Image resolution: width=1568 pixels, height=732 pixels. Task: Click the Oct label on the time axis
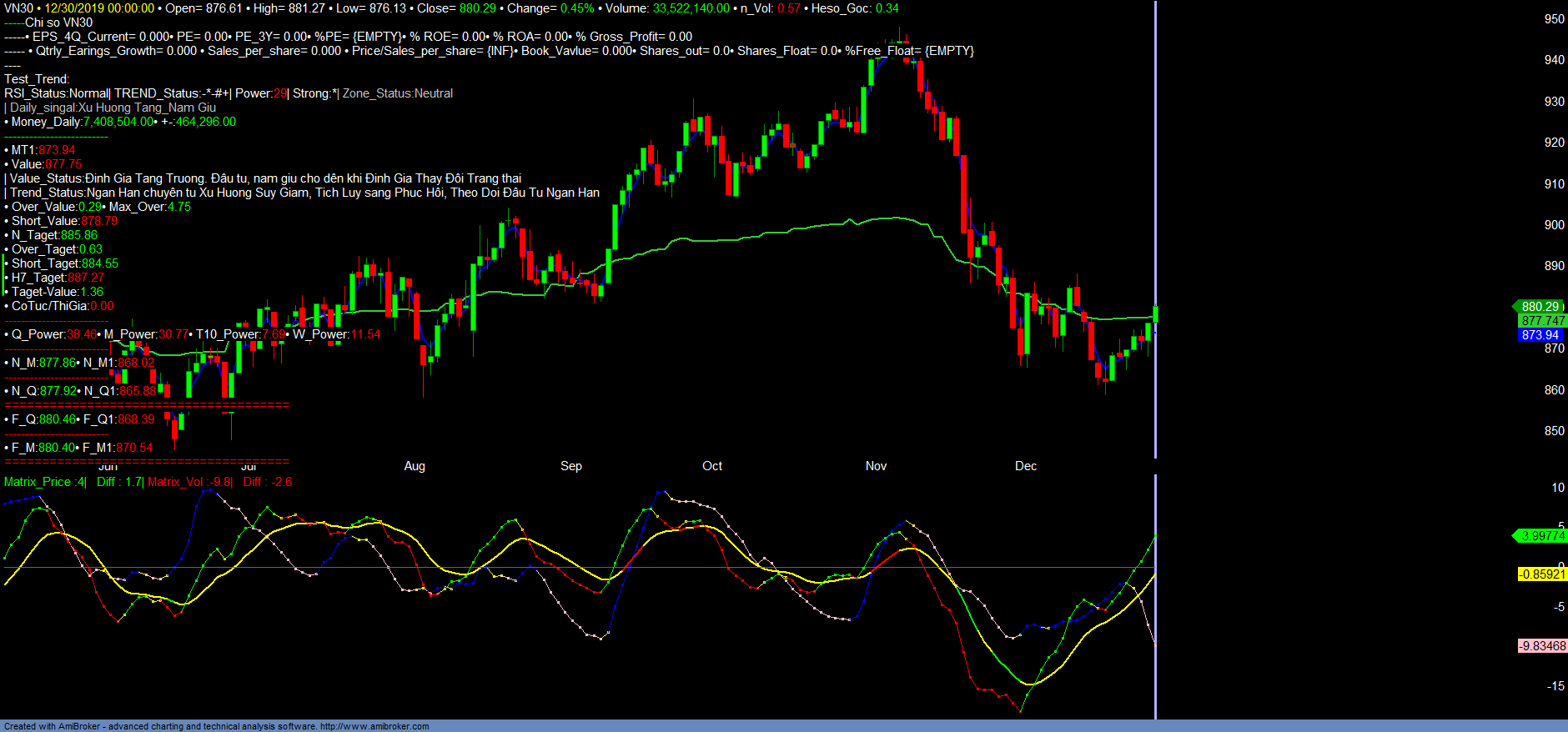(712, 466)
